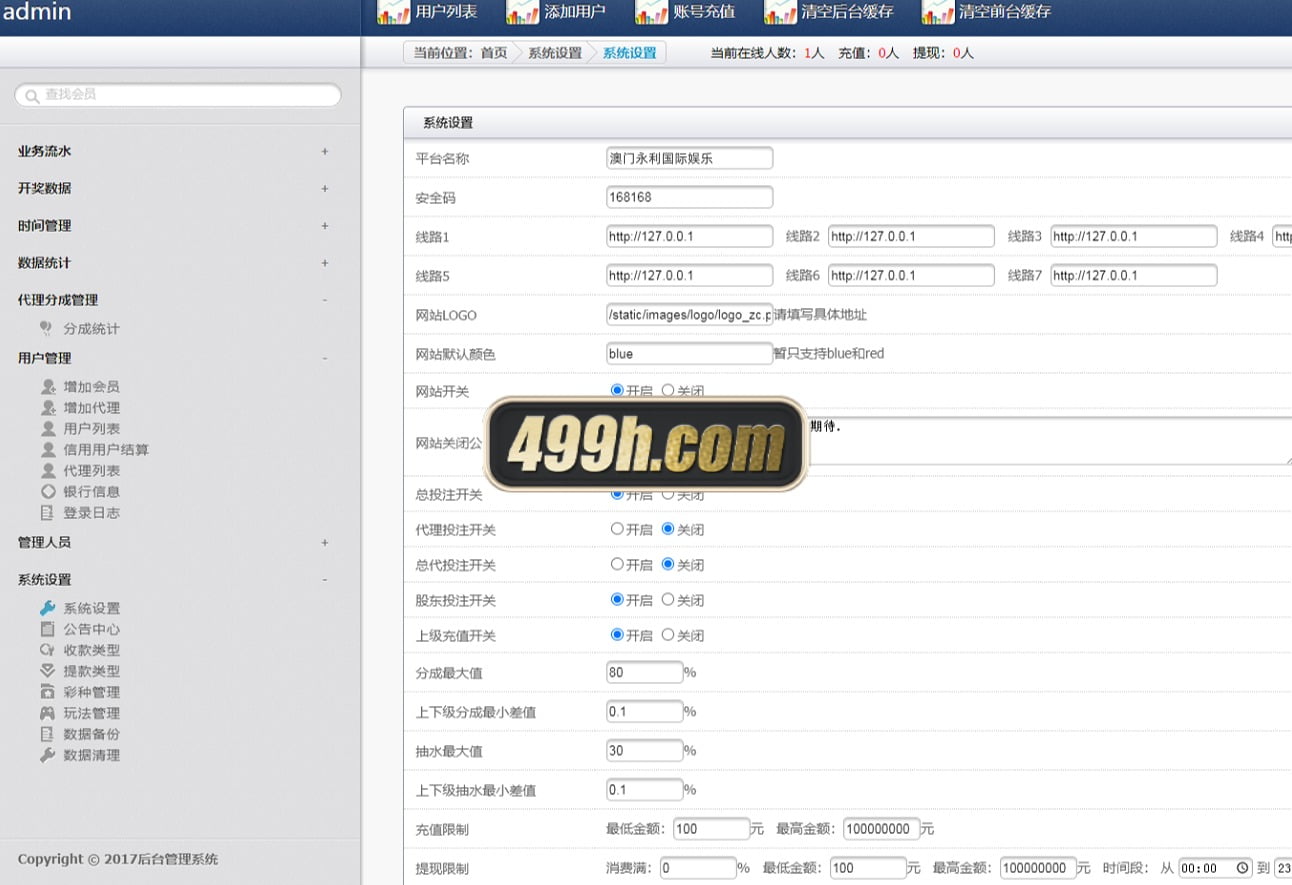Click the 网站默认颜色 input field

point(689,353)
